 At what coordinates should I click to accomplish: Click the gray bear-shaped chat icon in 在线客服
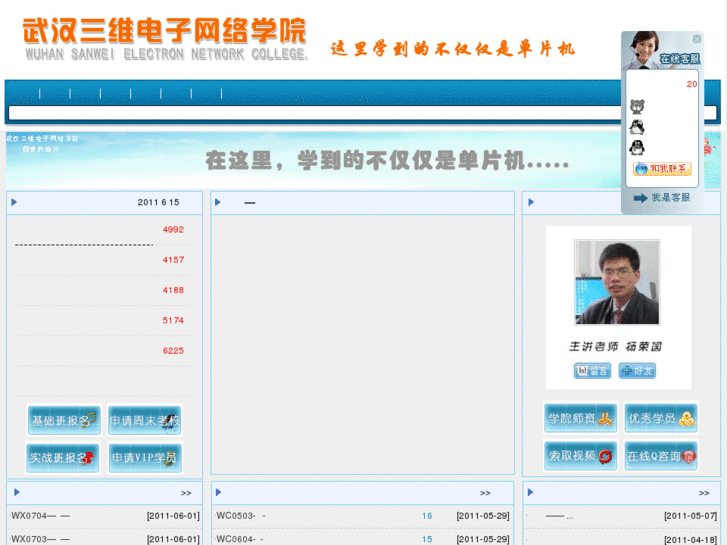[x=638, y=107]
